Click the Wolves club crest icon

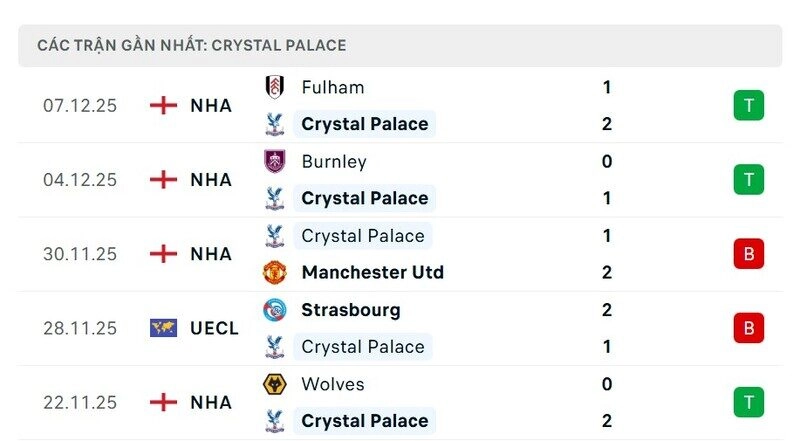click(274, 384)
